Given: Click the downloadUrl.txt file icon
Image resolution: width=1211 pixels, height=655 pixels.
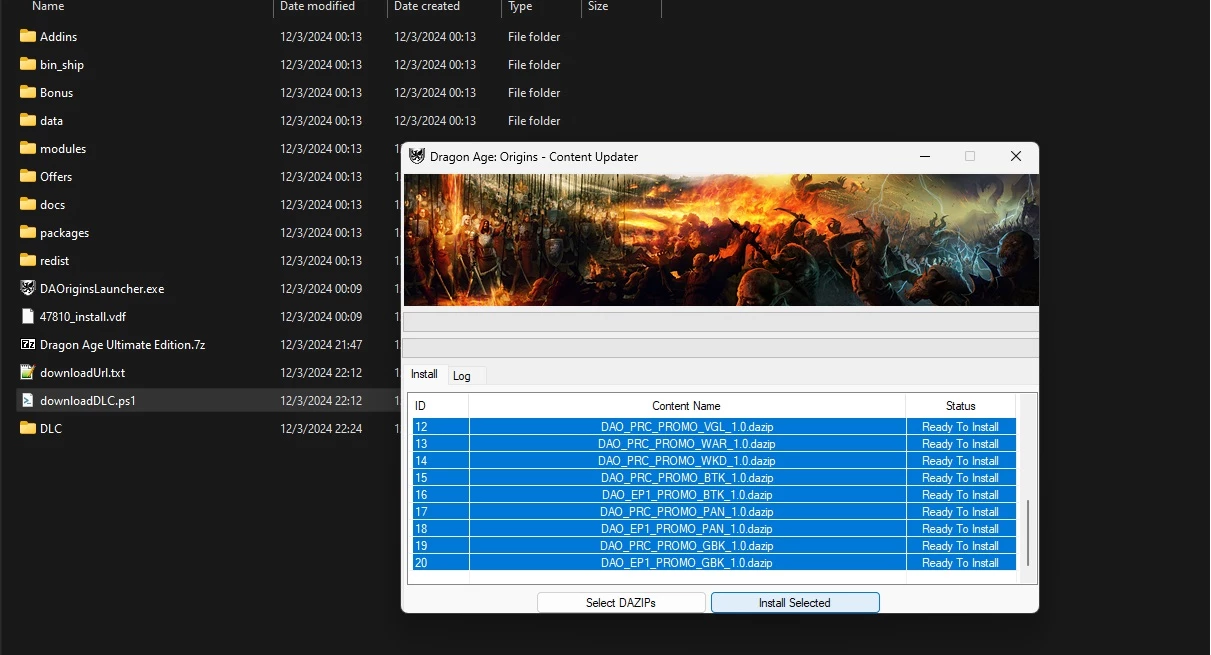Looking at the screenshot, I should pyautogui.click(x=28, y=372).
